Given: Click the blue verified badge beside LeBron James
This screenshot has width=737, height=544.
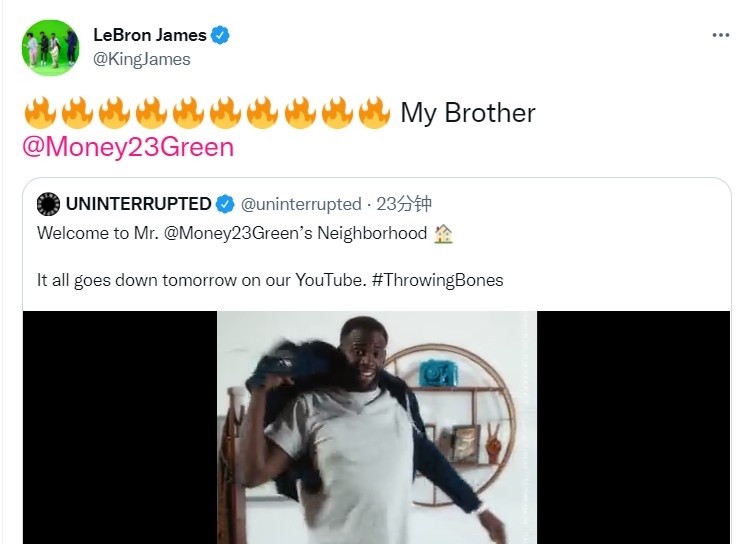Looking at the screenshot, I should [220, 35].
